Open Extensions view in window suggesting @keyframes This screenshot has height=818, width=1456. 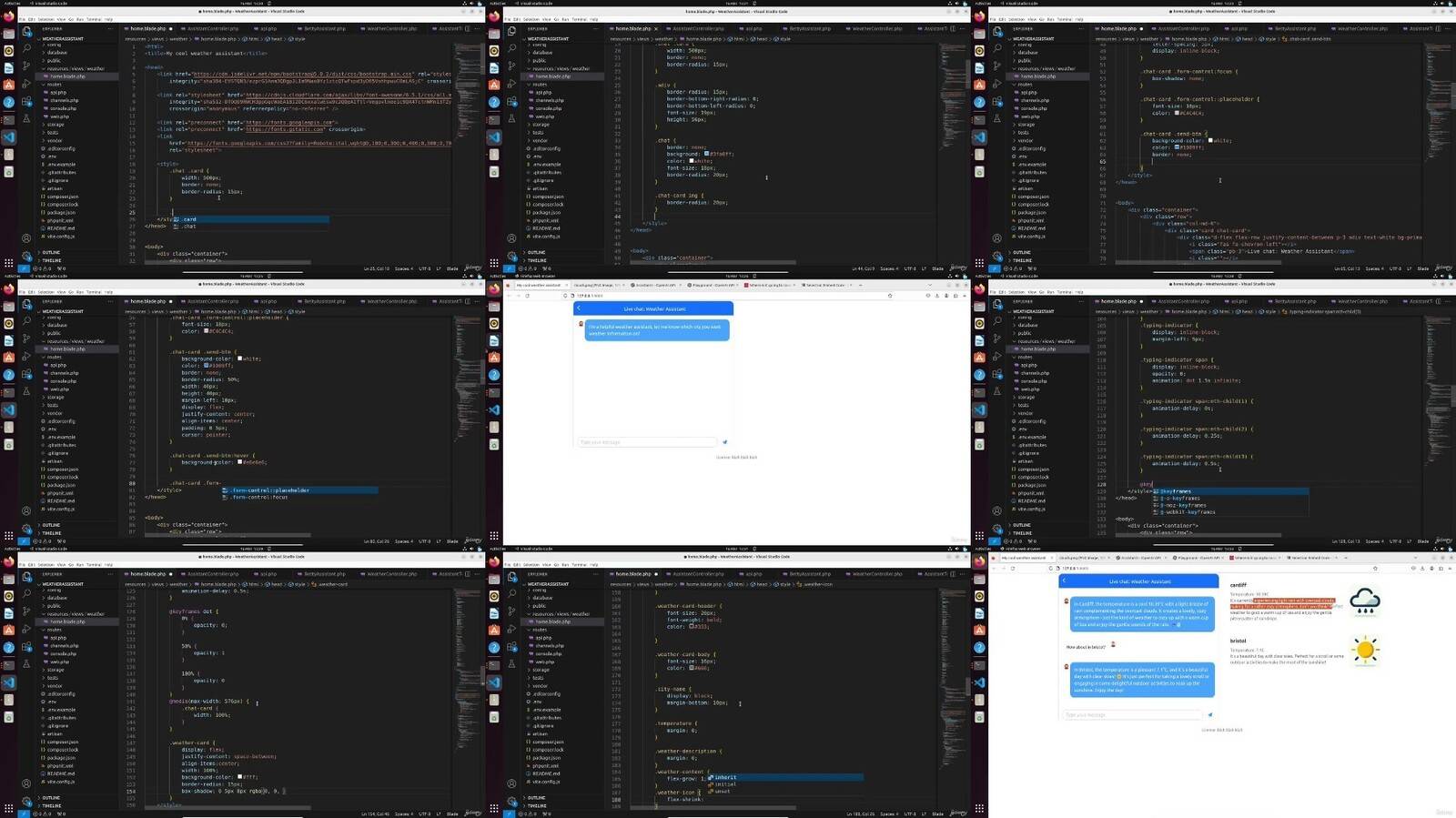pyautogui.click(x=998, y=374)
